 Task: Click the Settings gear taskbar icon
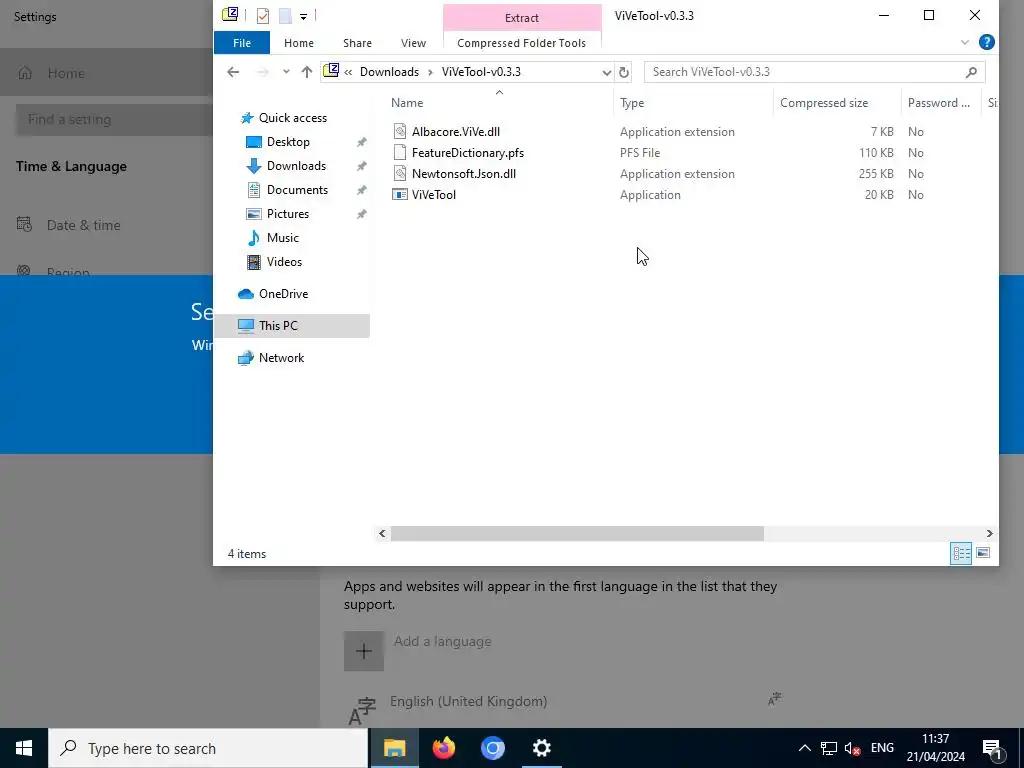(x=542, y=748)
